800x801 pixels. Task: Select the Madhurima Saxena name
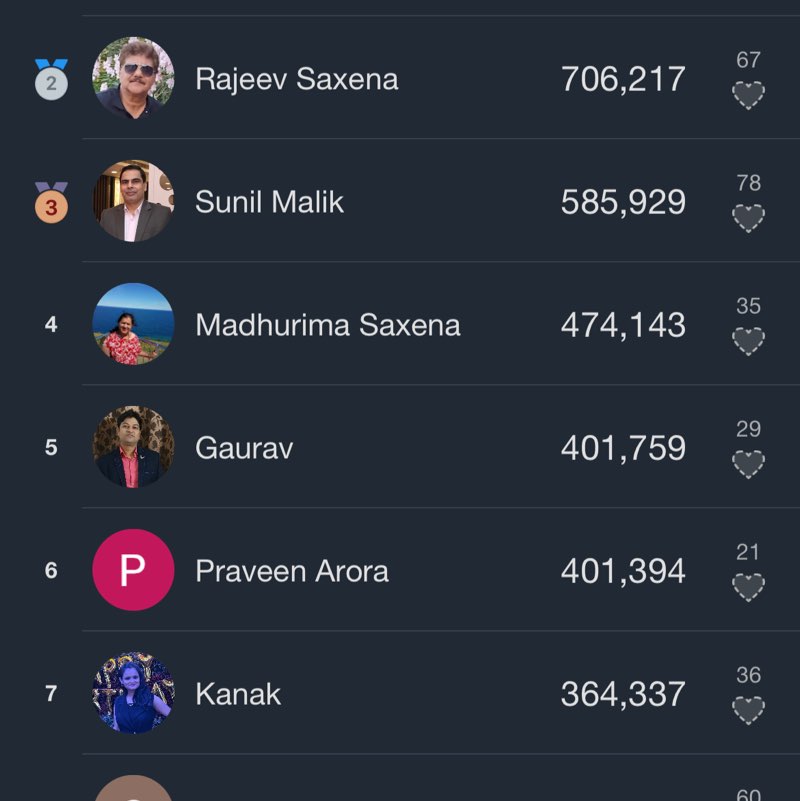(328, 325)
